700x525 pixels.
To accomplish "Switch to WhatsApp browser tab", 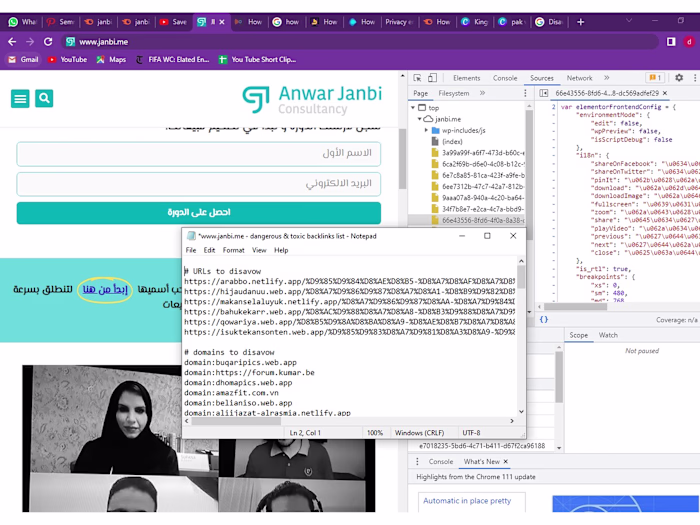I will [22, 22].
